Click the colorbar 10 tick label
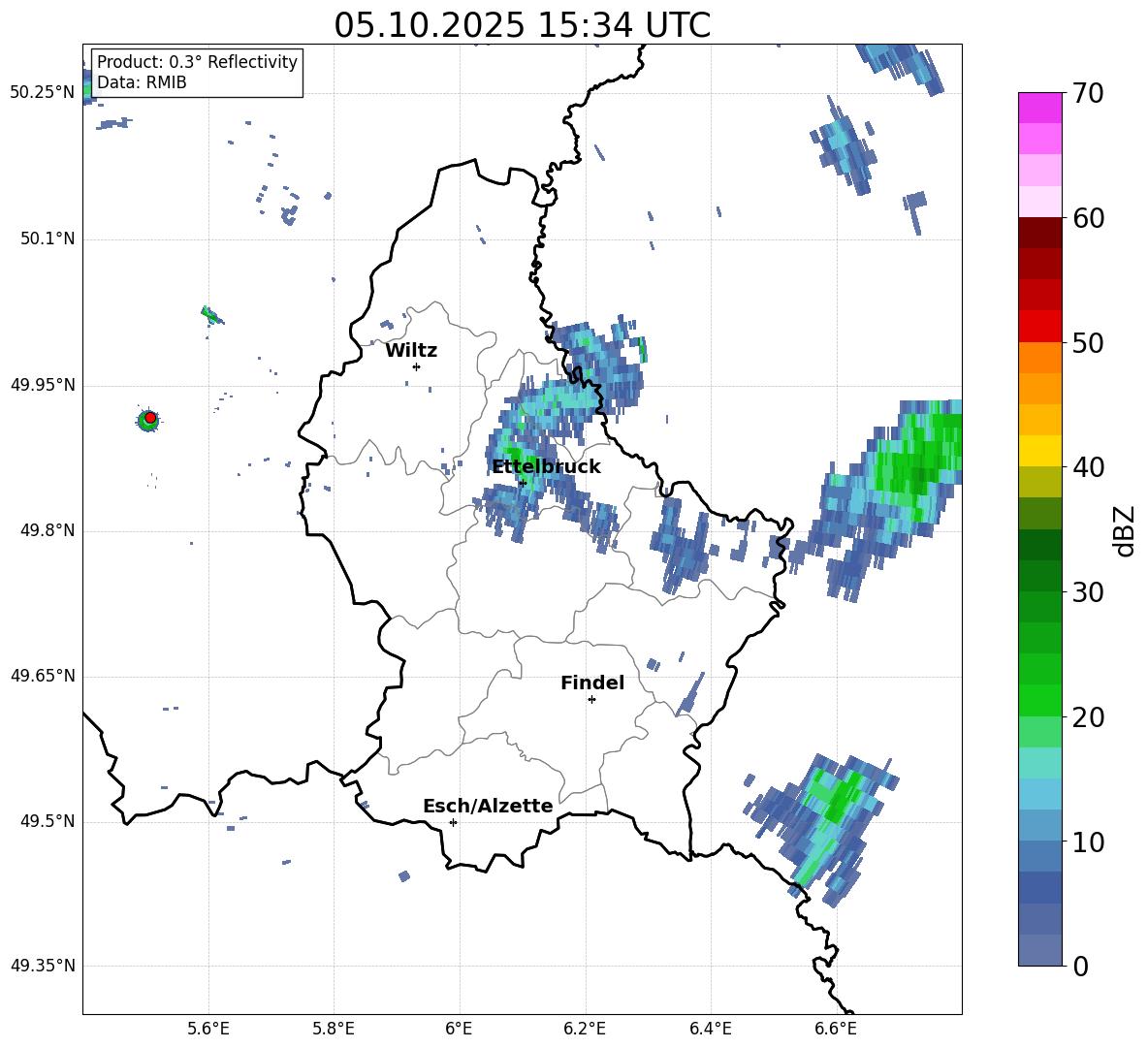 (x=1088, y=842)
